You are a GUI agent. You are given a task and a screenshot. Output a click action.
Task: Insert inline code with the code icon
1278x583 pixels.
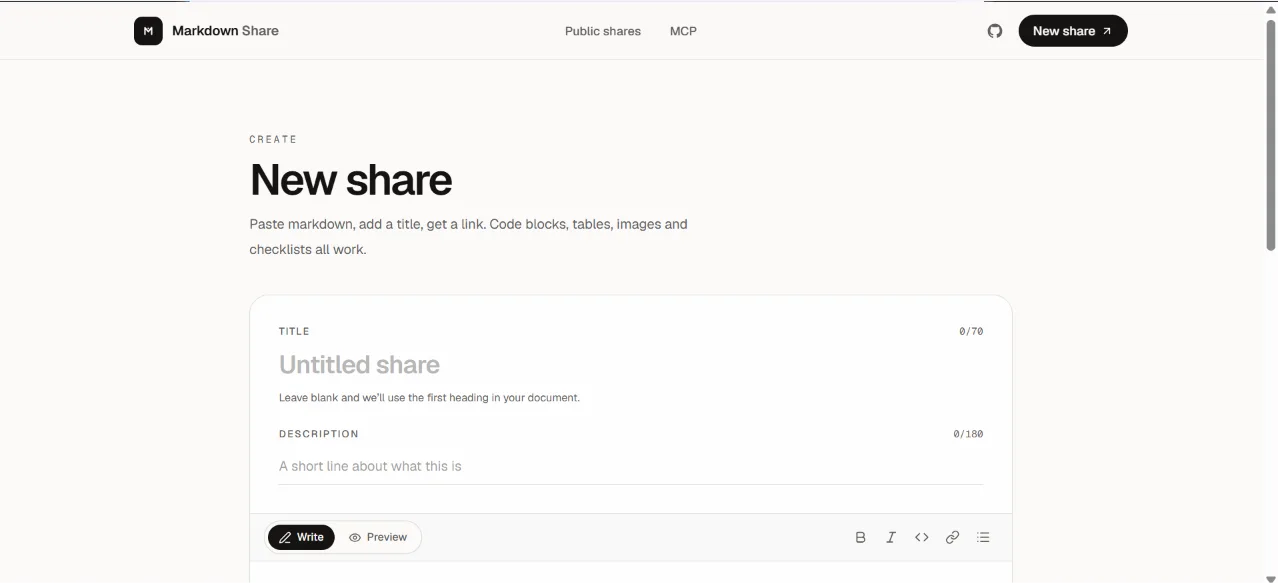click(x=922, y=537)
